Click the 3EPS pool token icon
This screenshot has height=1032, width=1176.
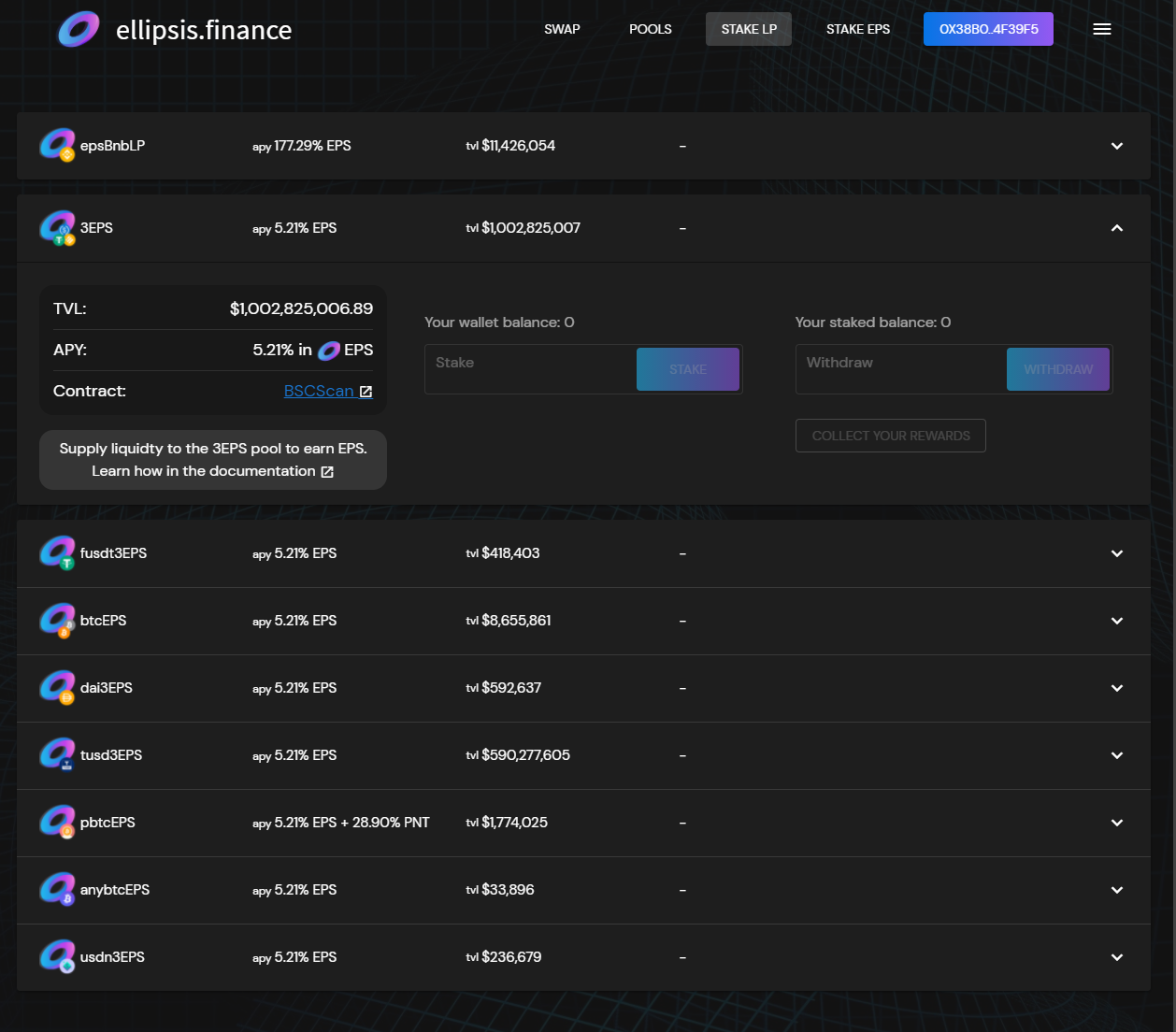[57, 228]
